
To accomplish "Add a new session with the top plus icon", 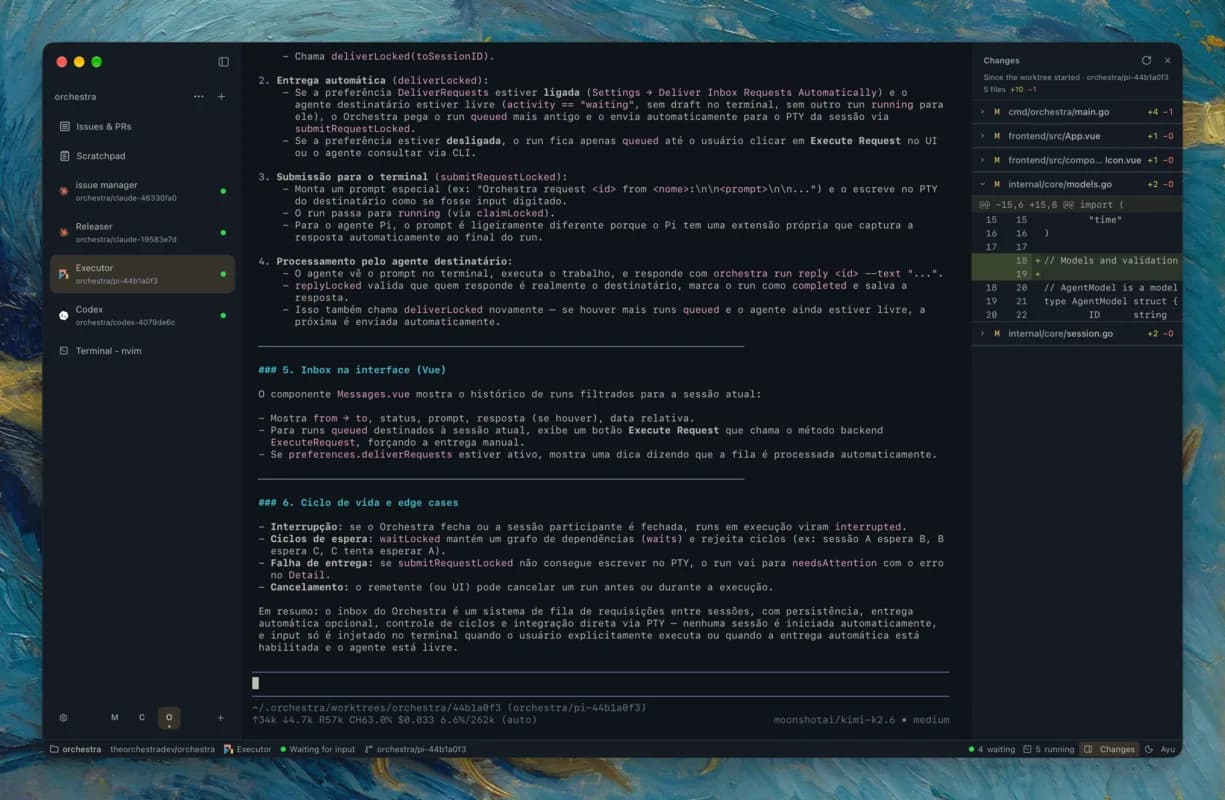I will 221,97.
